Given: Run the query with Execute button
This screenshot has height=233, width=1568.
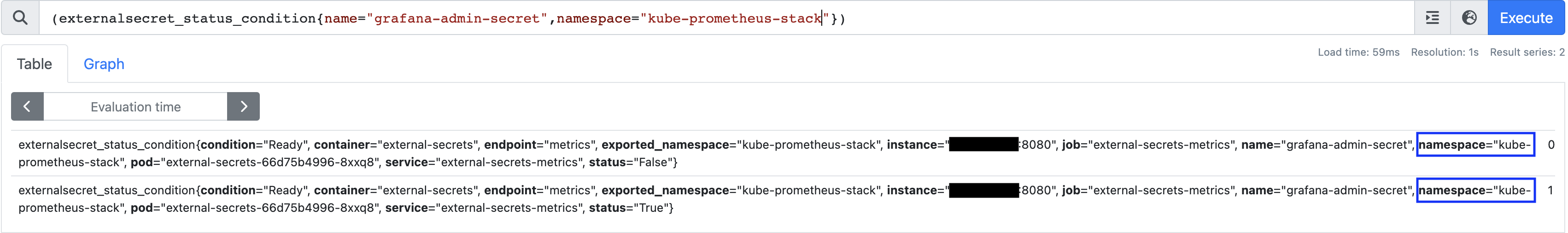Looking at the screenshot, I should point(1526,17).
